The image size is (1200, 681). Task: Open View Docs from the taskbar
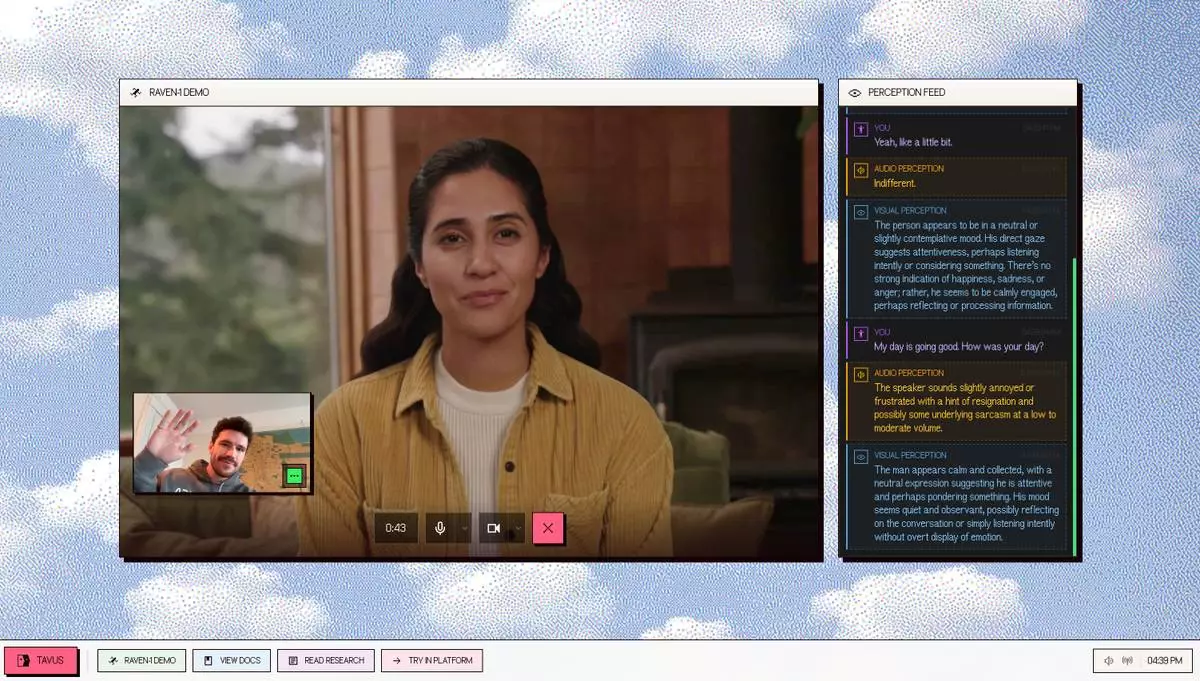231,660
